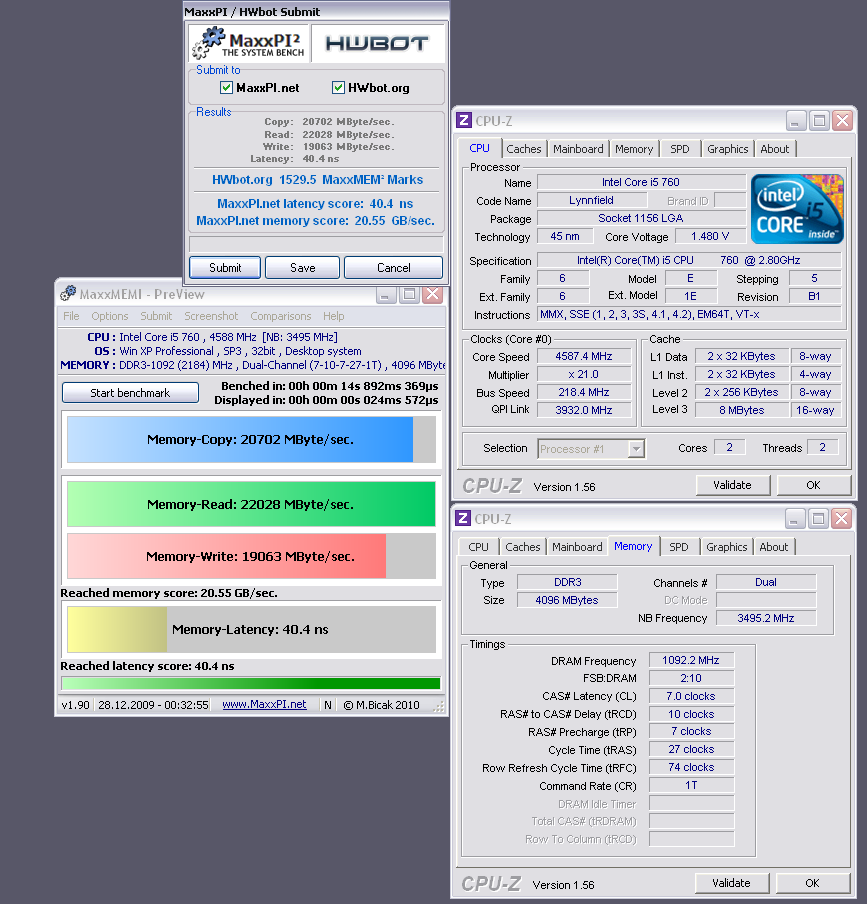The image size is (867, 904).
Task: Click the 'N' cell in MaxxMEM status bar
Action: [327, 705]
